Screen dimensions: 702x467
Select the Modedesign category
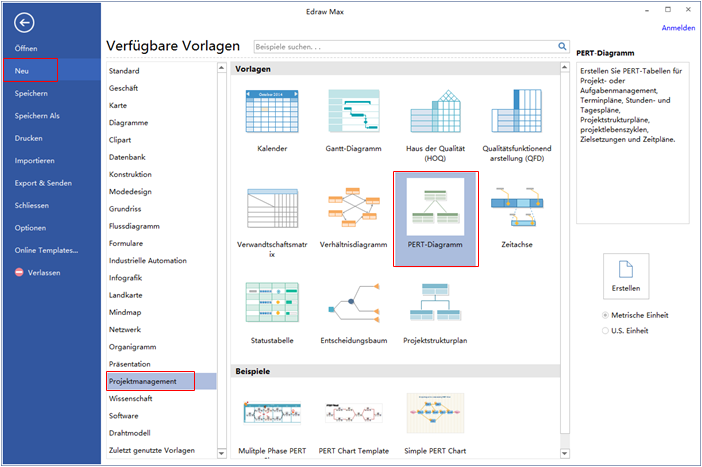click(x=130, y=192)
